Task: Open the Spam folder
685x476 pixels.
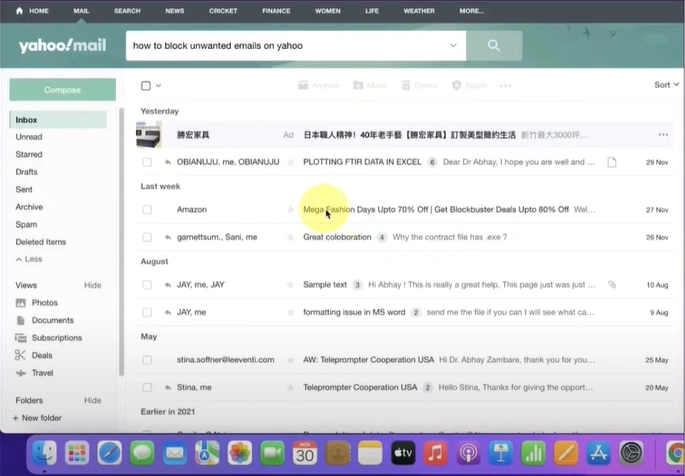Action: 26,224
